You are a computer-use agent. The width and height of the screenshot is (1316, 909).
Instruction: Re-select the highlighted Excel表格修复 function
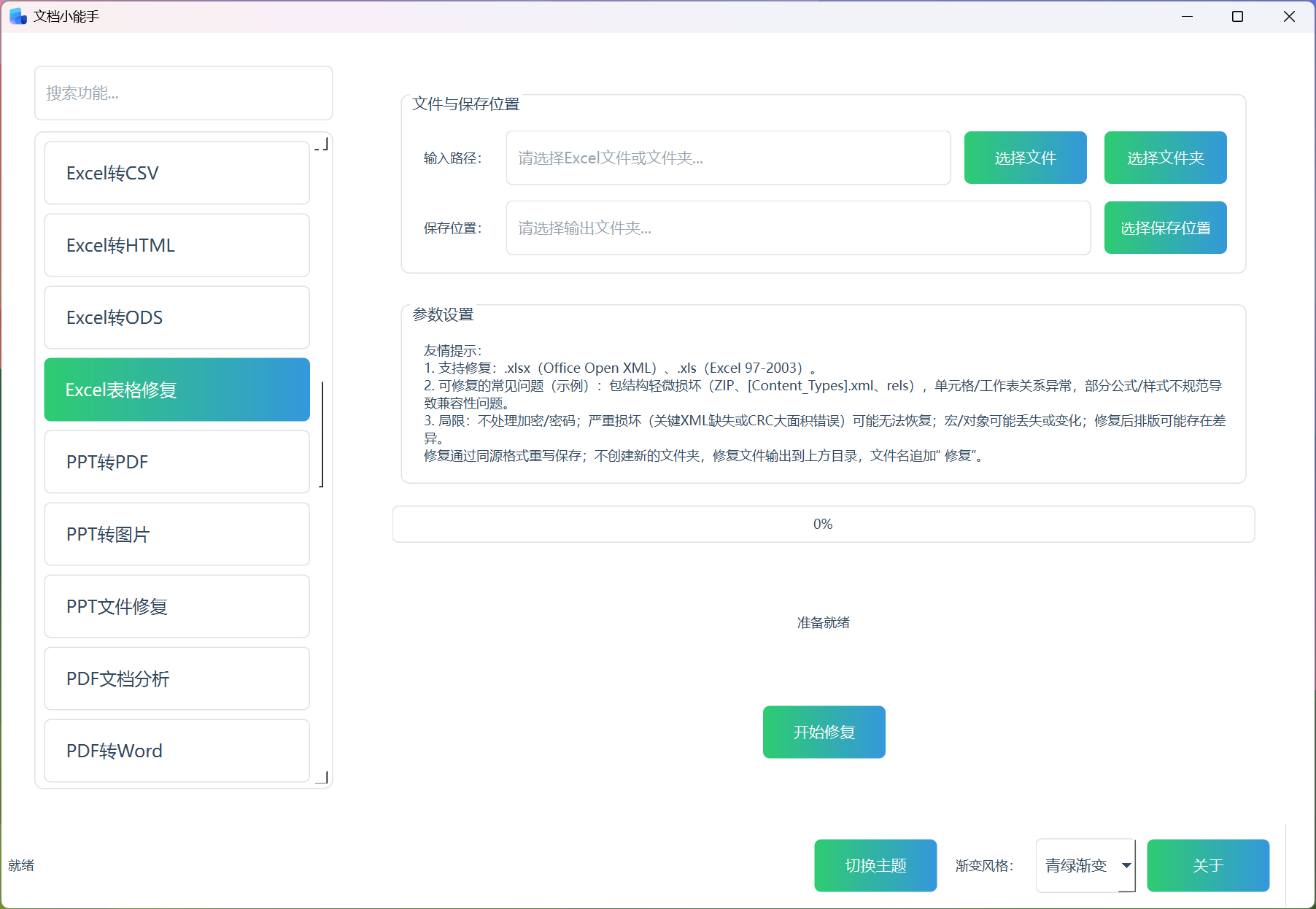coord(177,390)
